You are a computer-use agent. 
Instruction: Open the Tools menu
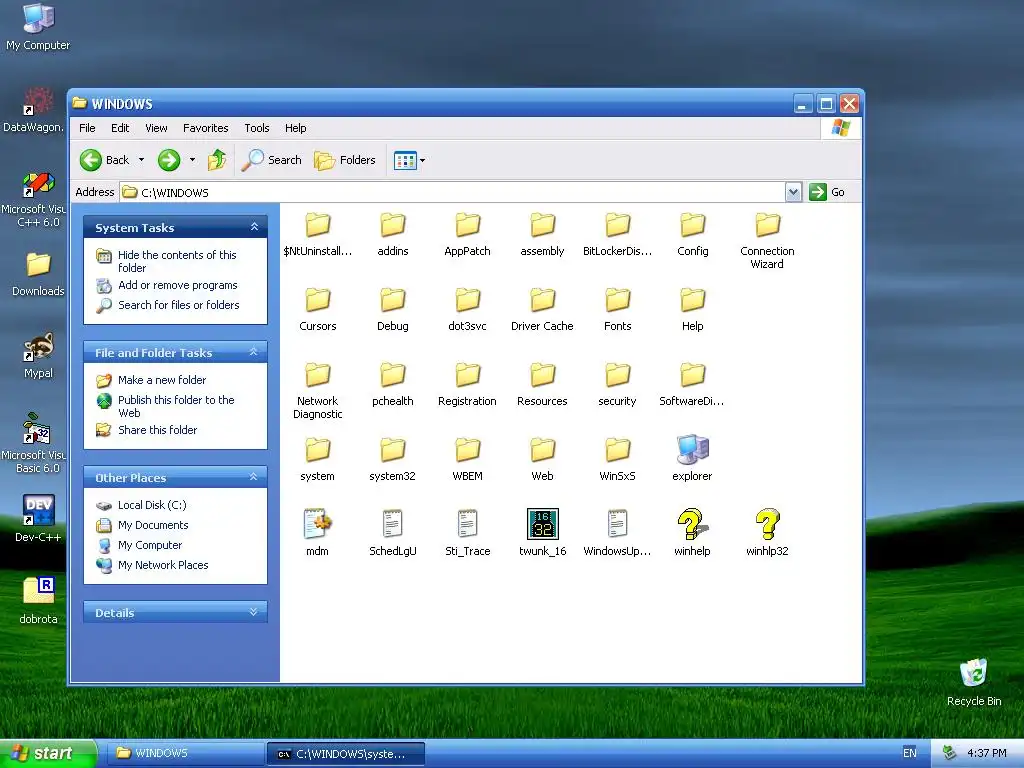click(257, 128)
